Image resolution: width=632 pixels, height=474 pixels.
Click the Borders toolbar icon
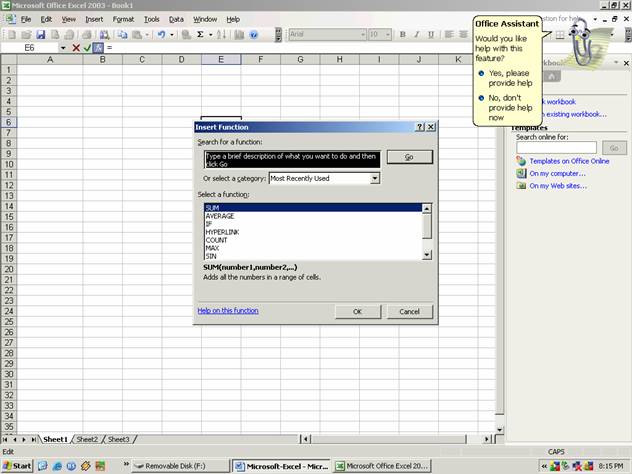coord(560,35)
